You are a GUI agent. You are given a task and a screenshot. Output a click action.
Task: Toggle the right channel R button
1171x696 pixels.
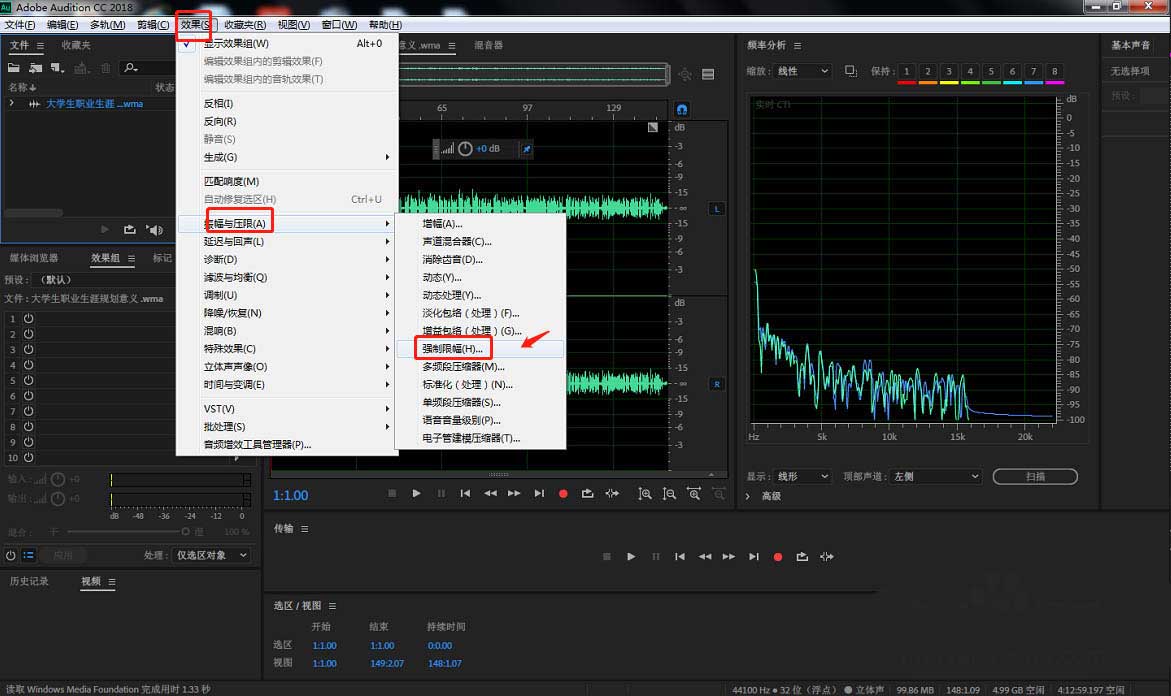tap(716, 384)
